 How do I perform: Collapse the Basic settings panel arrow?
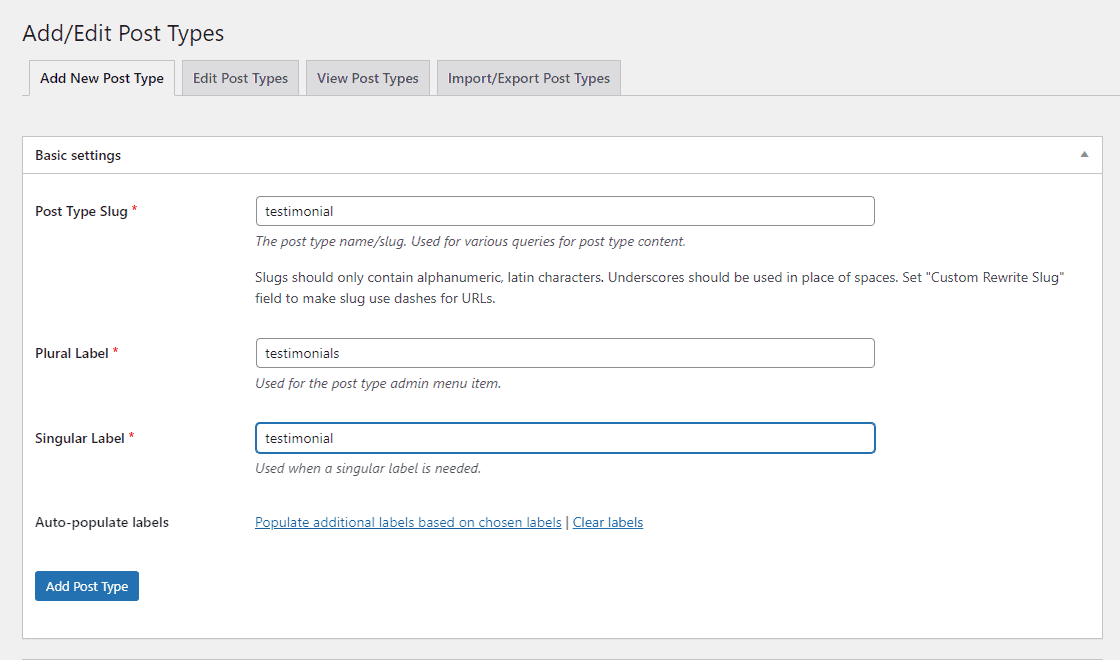point(1084,155)
